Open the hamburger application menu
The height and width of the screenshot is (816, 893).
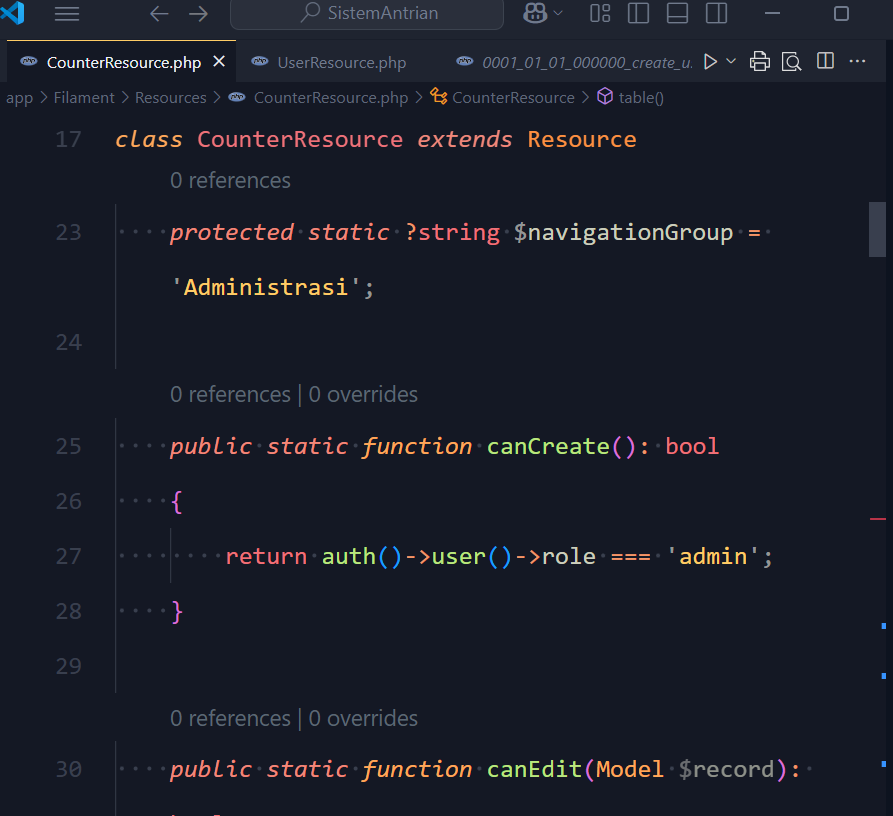[67, 14]
